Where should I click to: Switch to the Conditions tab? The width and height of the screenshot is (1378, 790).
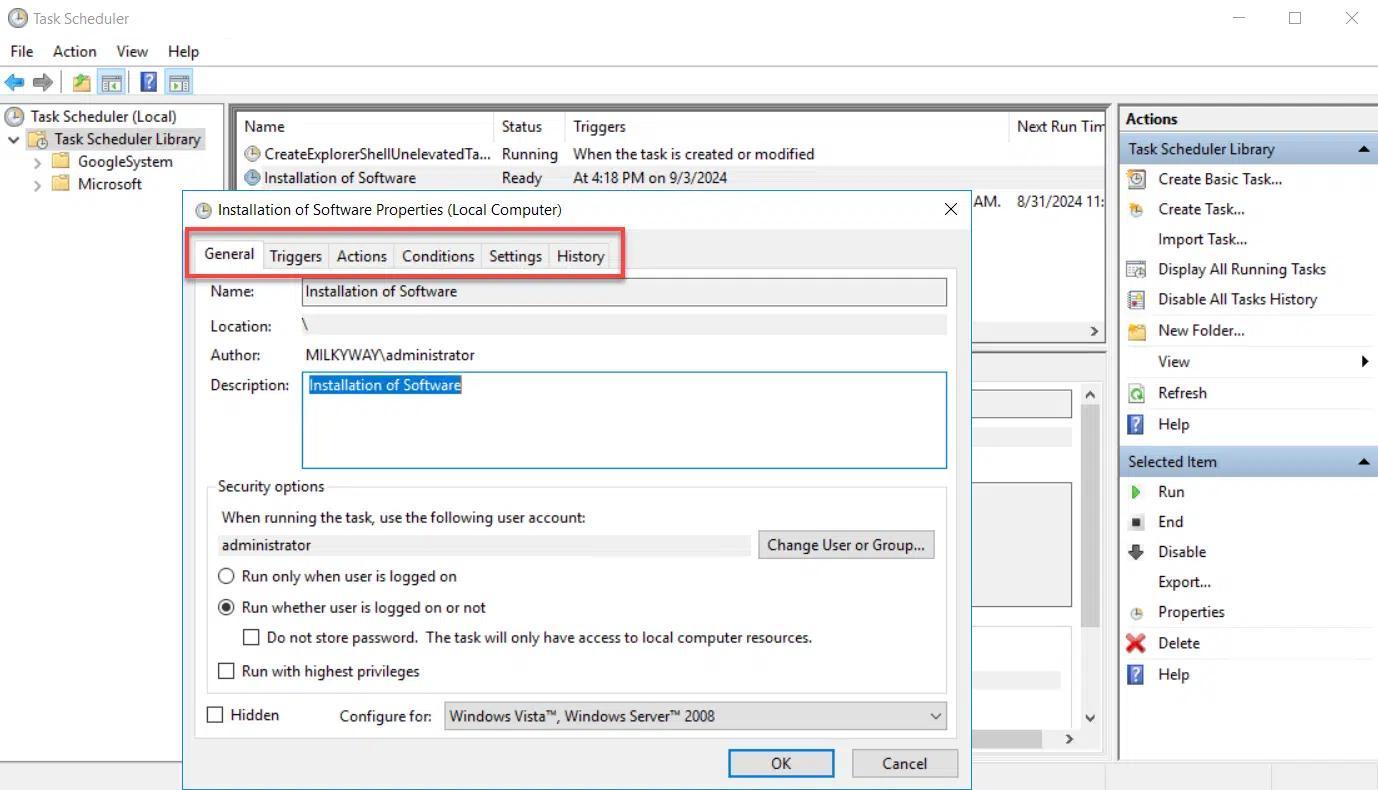tap(437, 256)
